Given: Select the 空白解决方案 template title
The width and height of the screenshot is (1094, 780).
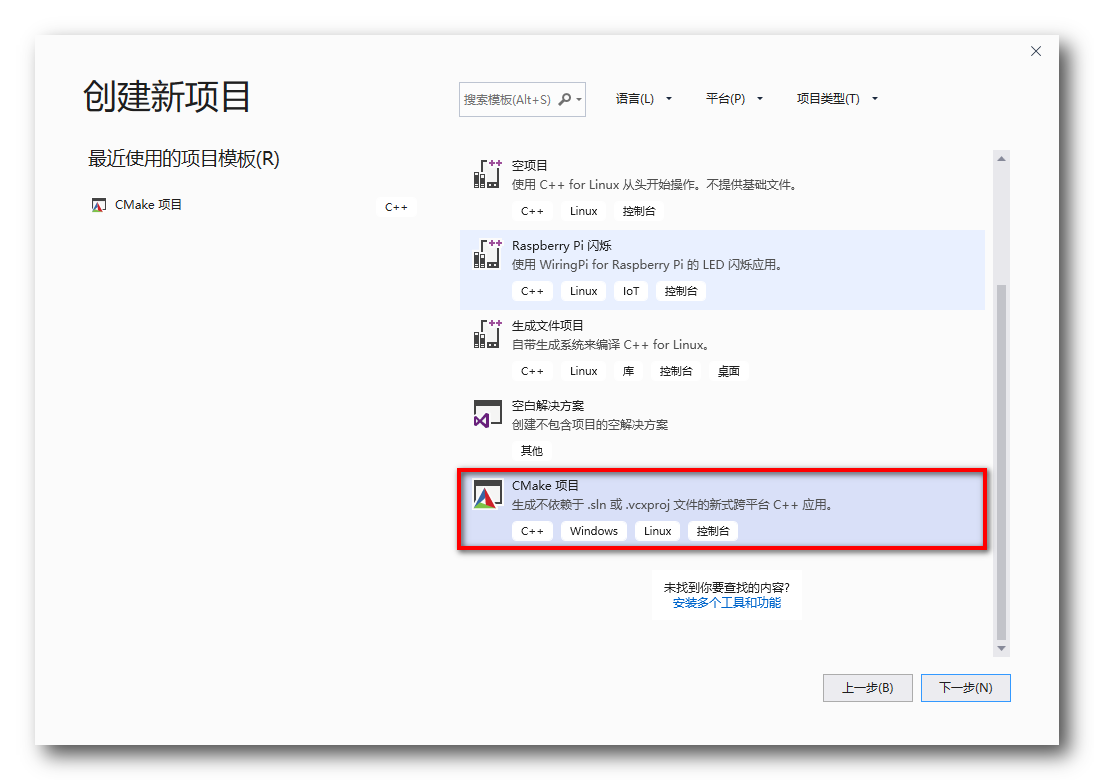Looking at the screenshot, I should [548, 405].
